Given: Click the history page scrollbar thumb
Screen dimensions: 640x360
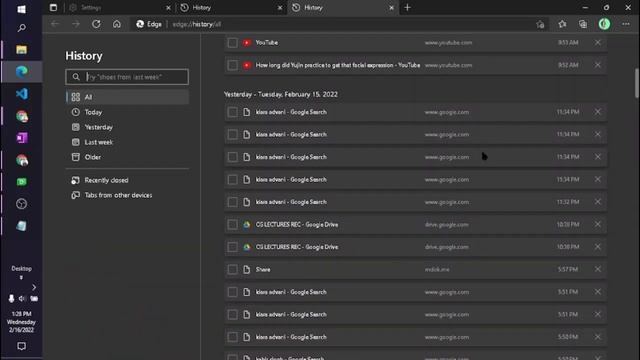Looking at the screenshot, I should [x=636, y=83].
